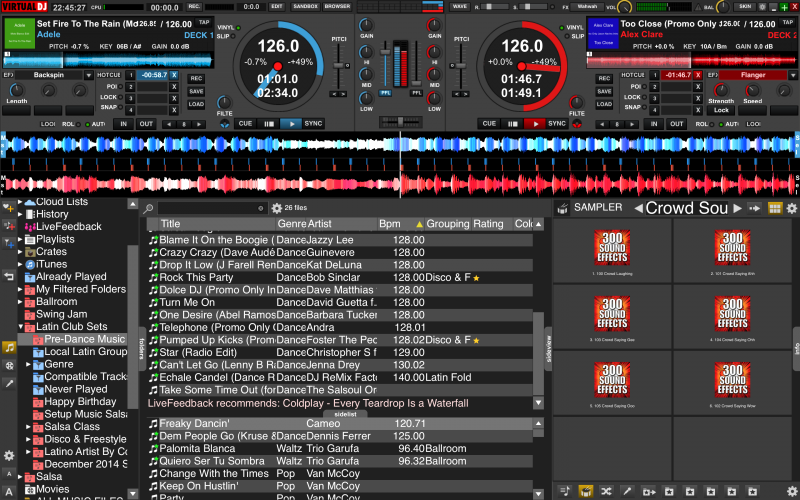Click the BROWSER button in top bar
Image resolution: width=800 pixels, height=500 pixels.
(337, 7)
